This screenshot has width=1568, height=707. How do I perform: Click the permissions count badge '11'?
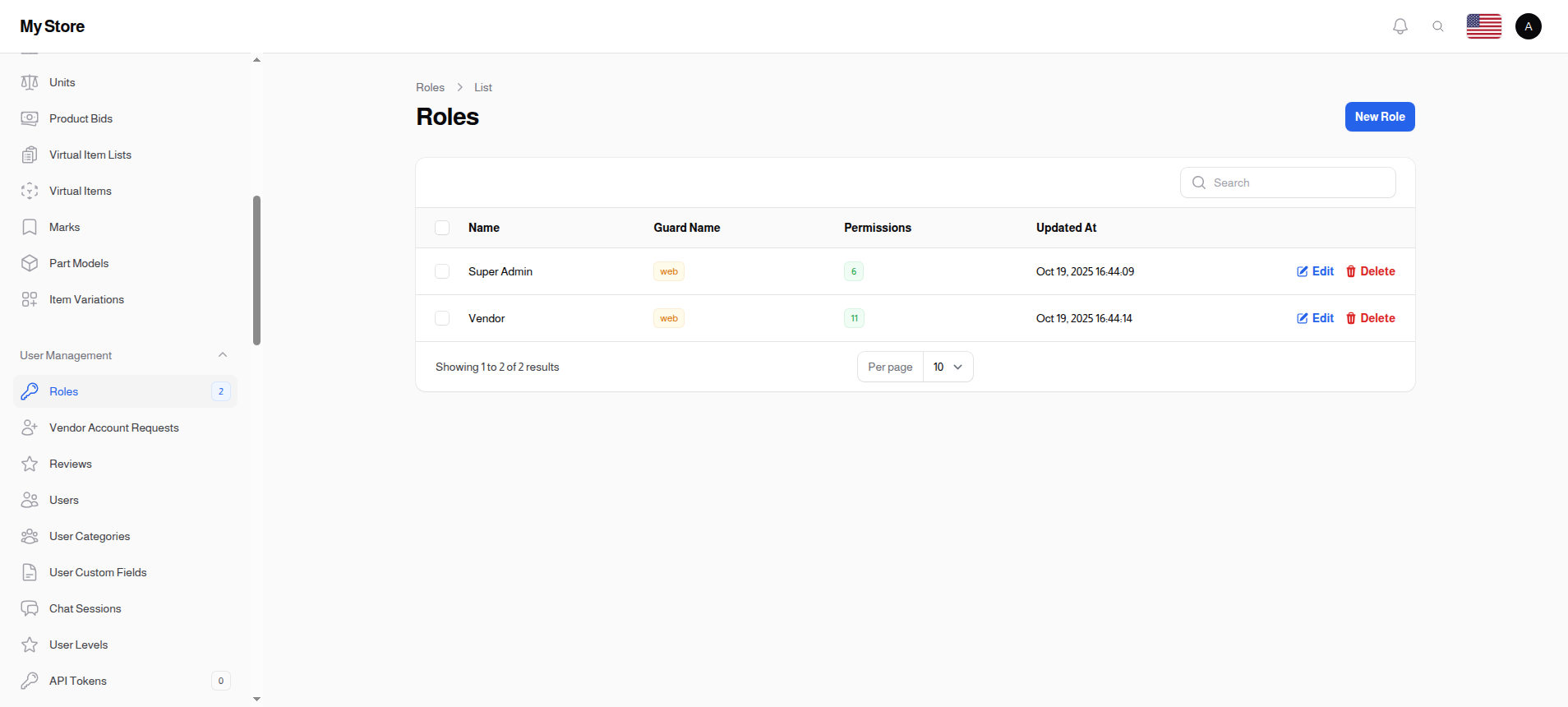[854, 318]
